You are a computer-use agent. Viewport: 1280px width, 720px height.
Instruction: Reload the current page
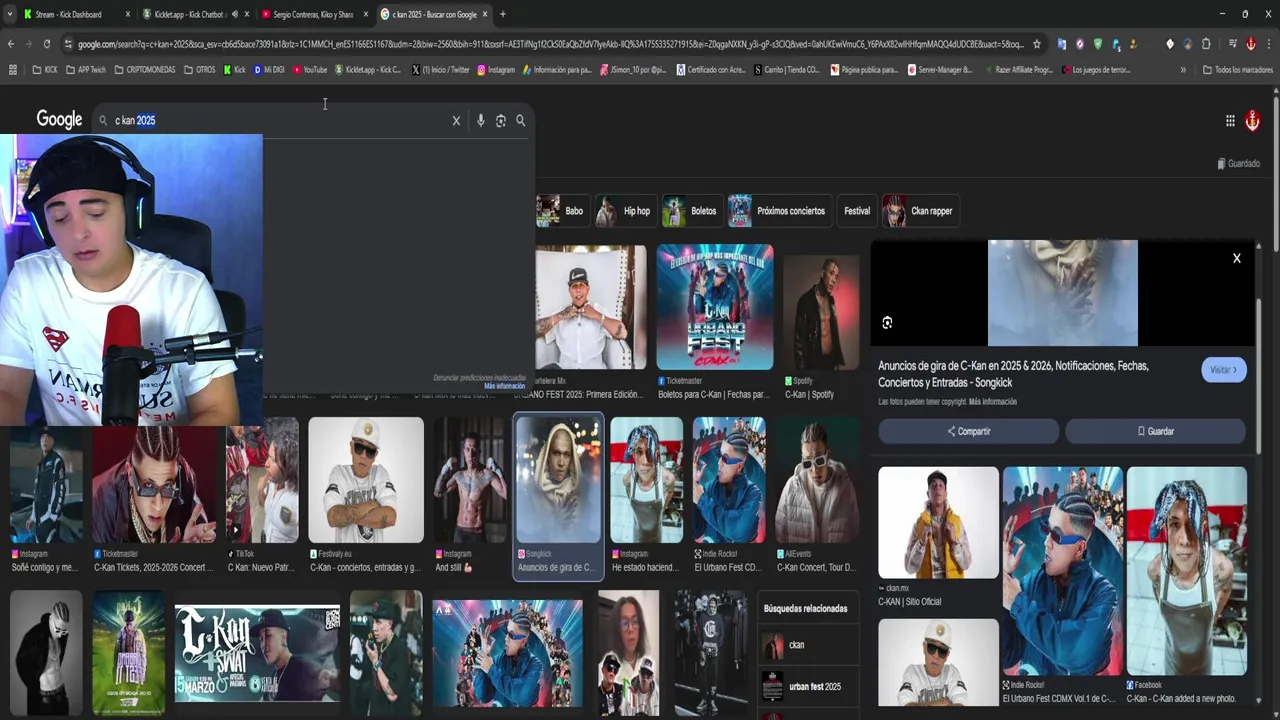pos(46,44)
